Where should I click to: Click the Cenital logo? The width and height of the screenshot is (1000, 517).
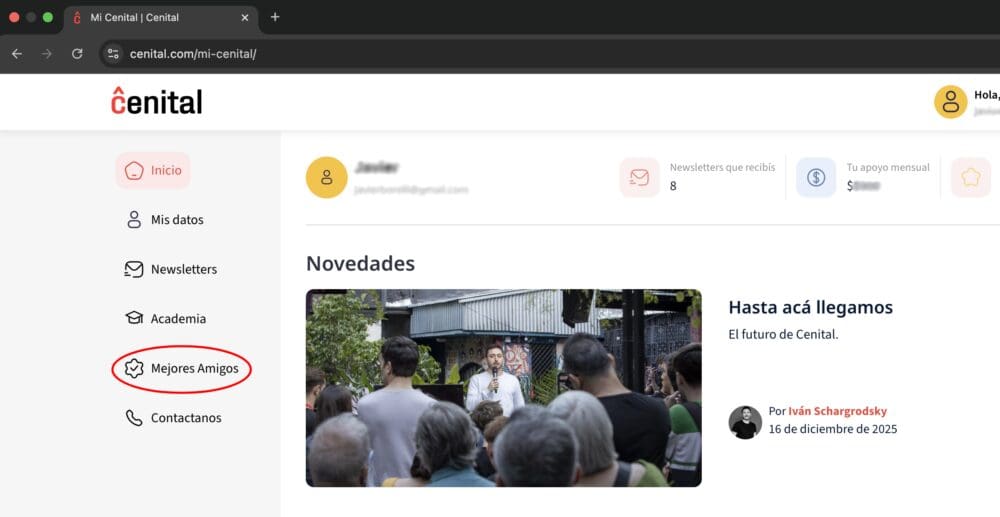click(157, 102)
